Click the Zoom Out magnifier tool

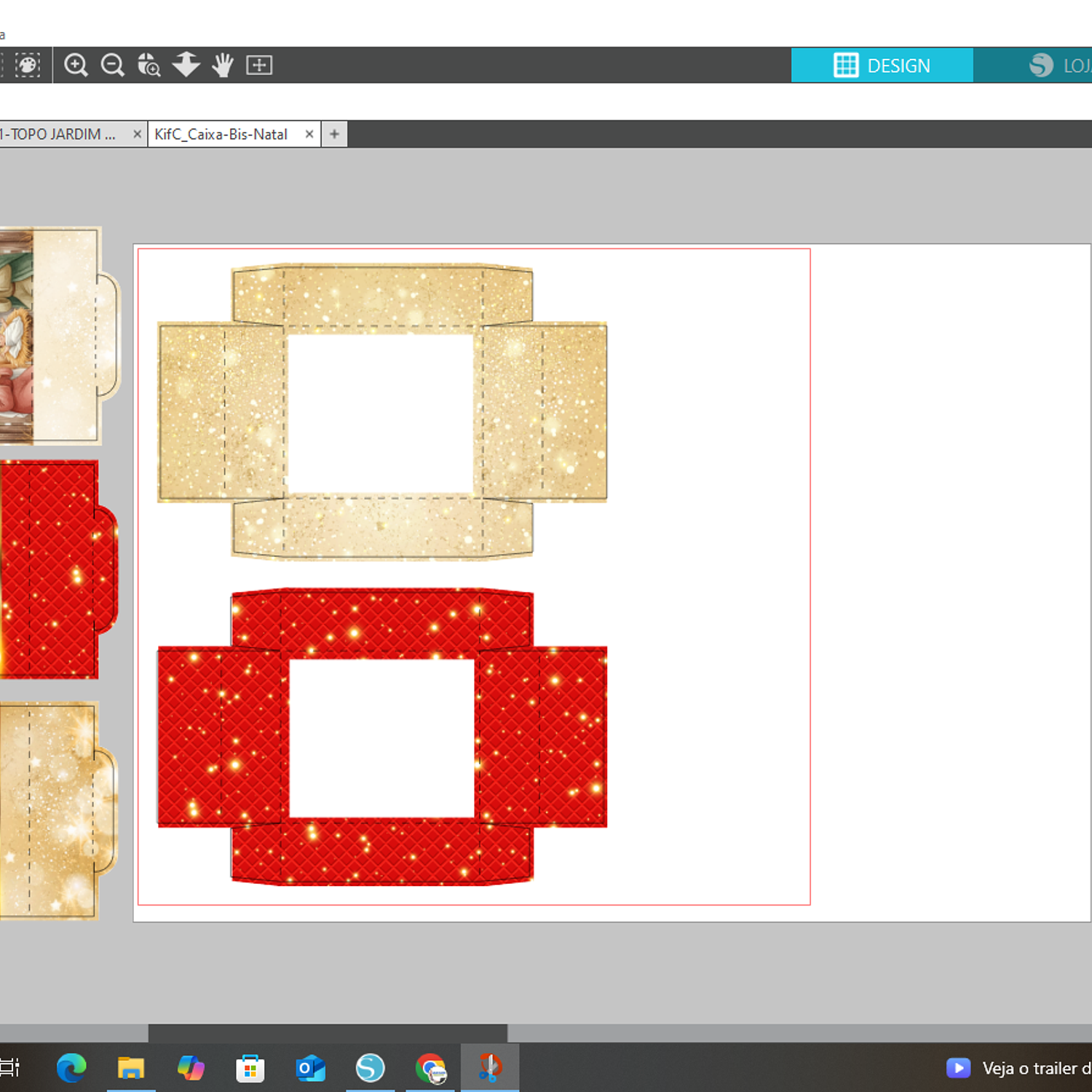coord(112,66)
